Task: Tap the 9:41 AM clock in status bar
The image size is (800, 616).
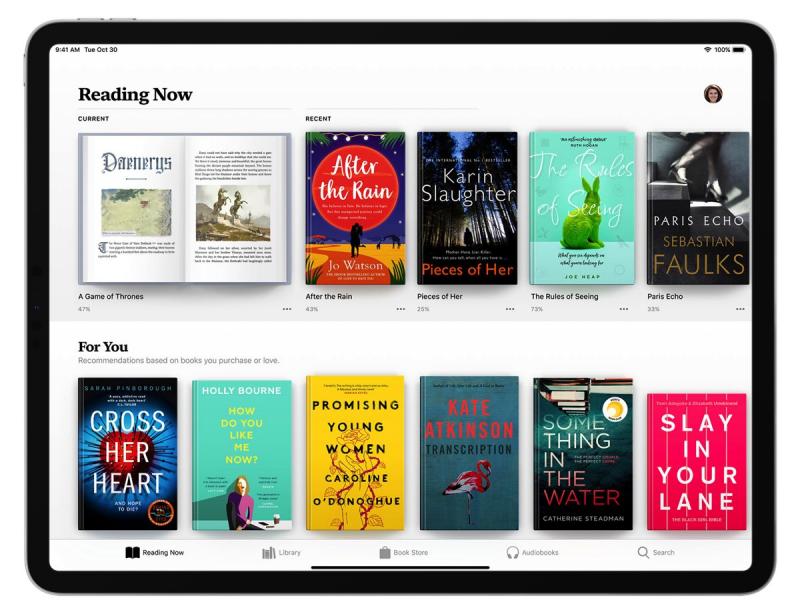Action: coord(67,50)
